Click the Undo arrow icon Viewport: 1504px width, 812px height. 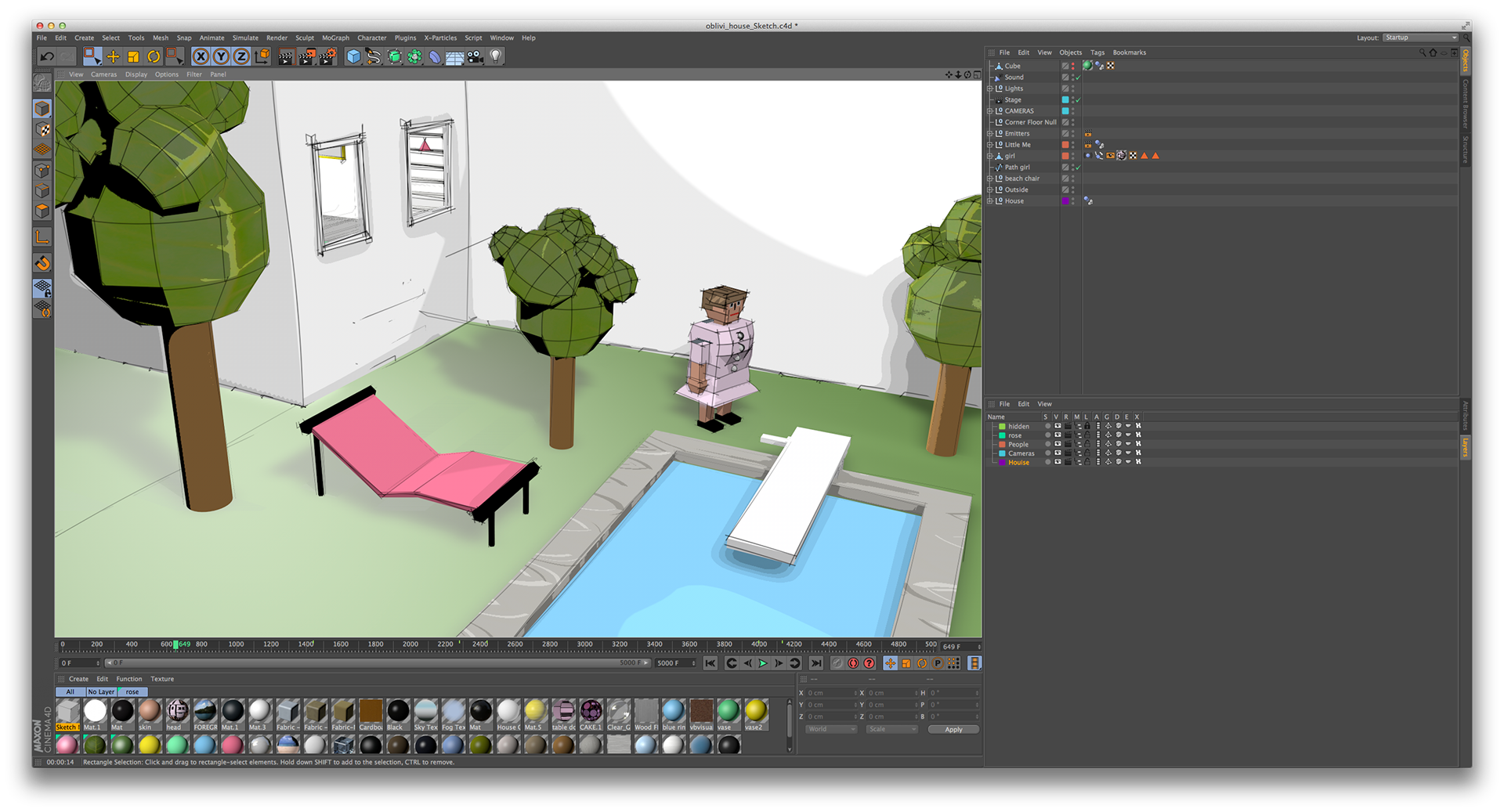47,56
